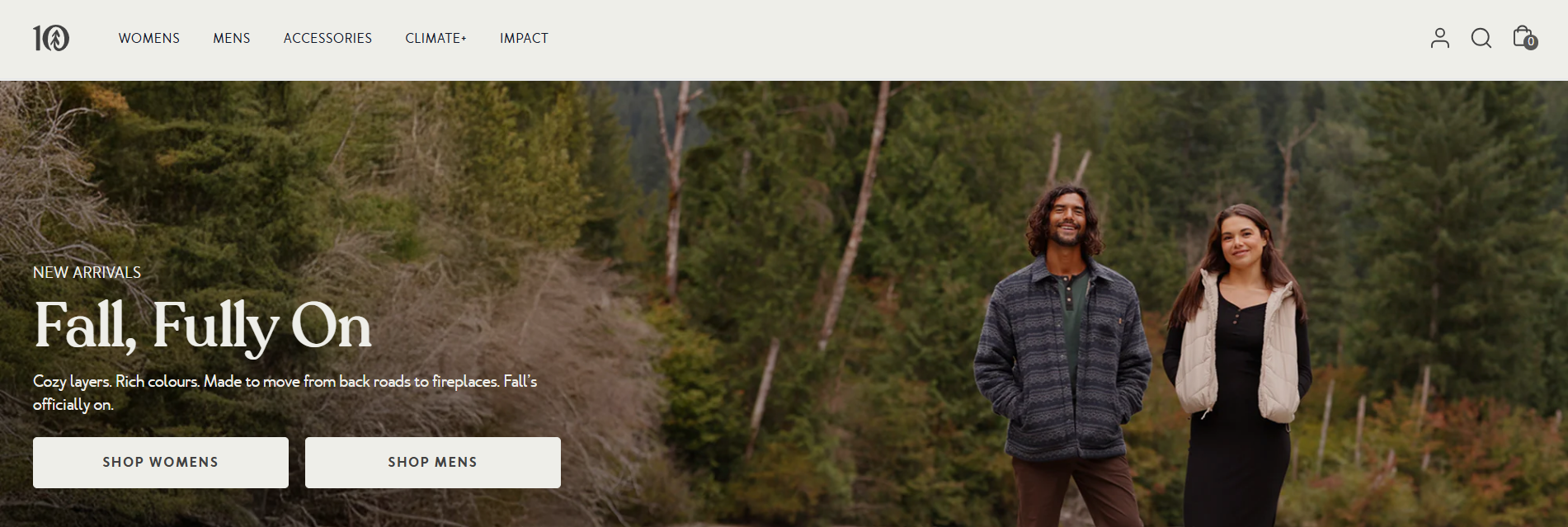Screen dimensions: 1568x527
Task: Click the Shop Mens button
Action: click(x=433, y=463)
